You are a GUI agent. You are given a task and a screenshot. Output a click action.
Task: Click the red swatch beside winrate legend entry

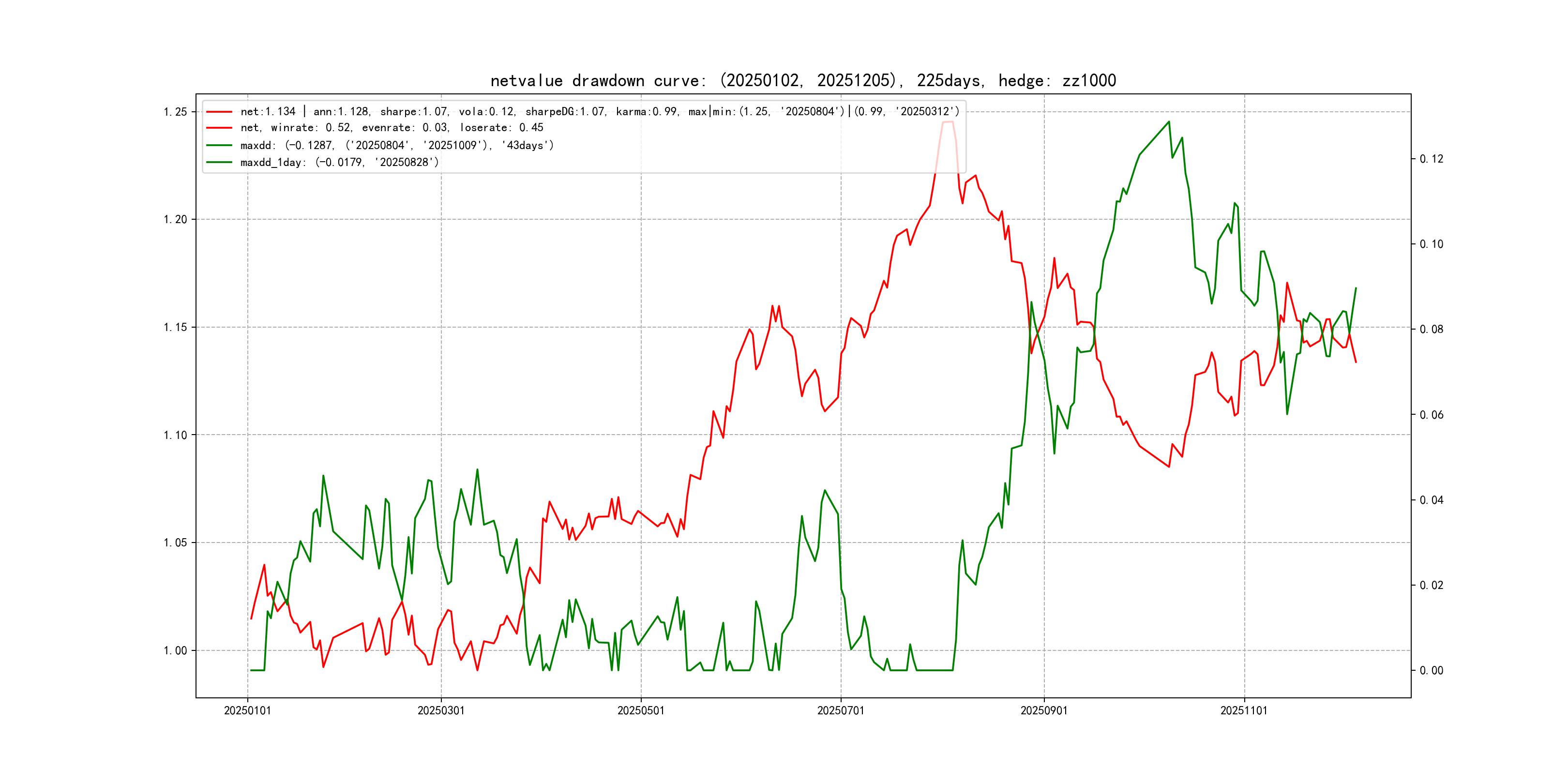pos(219,128)
